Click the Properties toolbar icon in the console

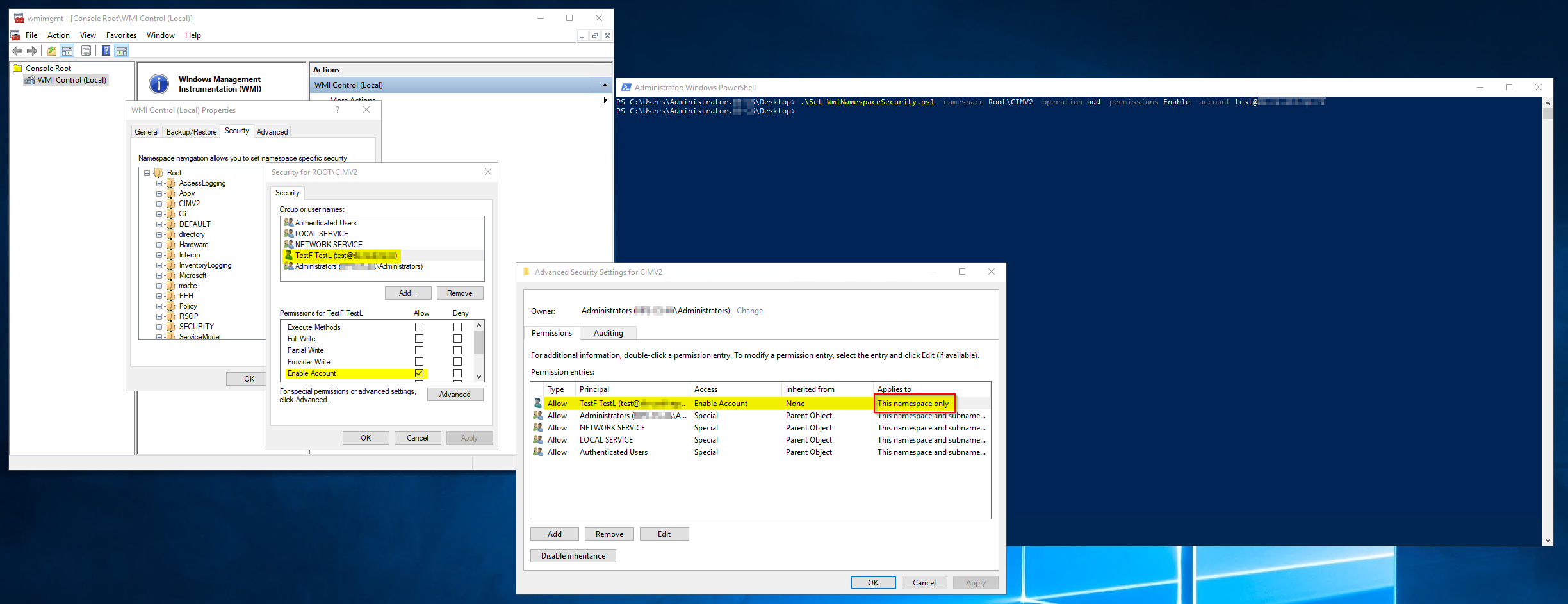86,51
